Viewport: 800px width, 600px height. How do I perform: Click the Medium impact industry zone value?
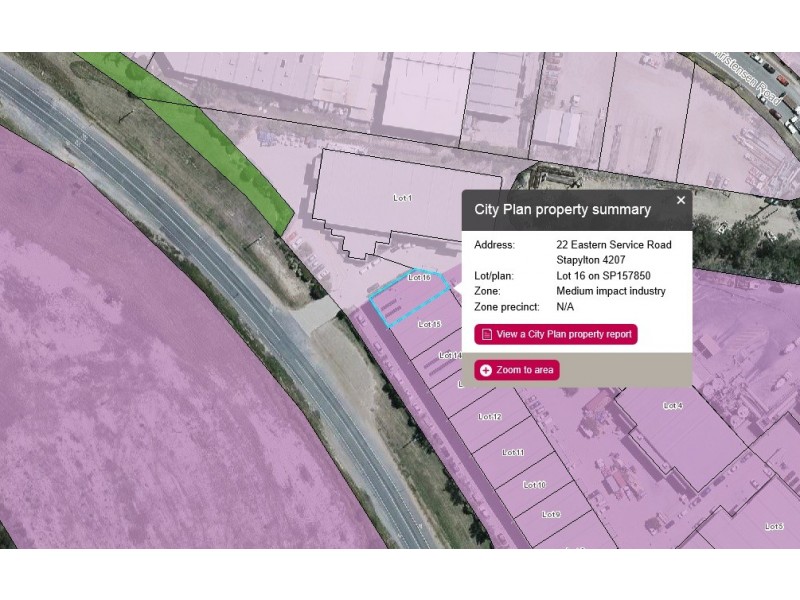pyautogui.click(x=611, y=291)
